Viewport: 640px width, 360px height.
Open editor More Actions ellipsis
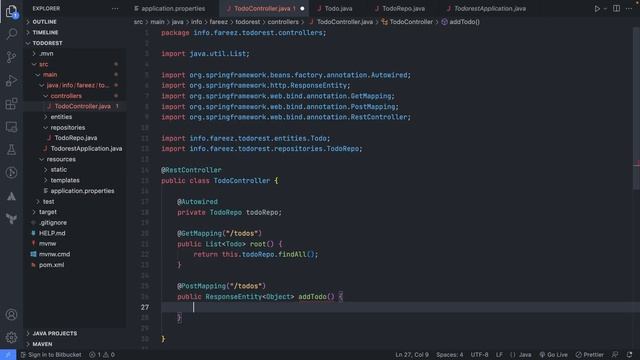pyautogui.click(x=629, y=9)
